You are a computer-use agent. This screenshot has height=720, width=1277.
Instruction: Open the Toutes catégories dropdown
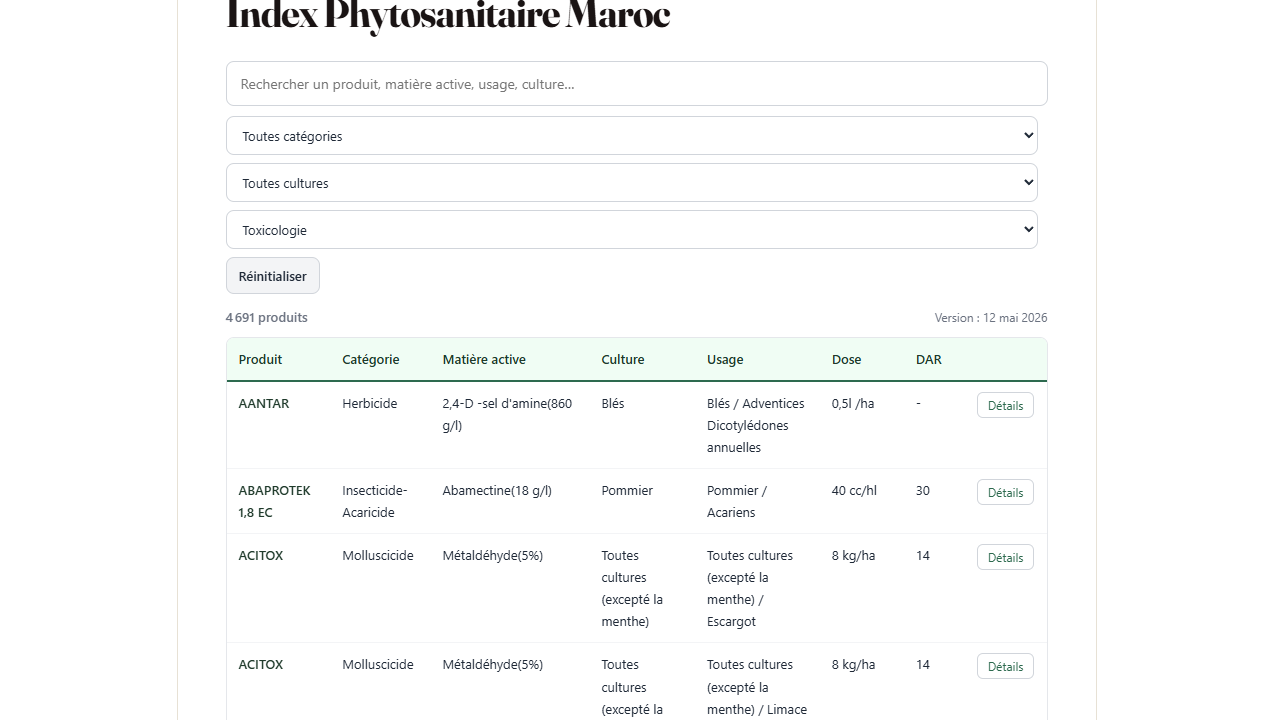(631, 136)
